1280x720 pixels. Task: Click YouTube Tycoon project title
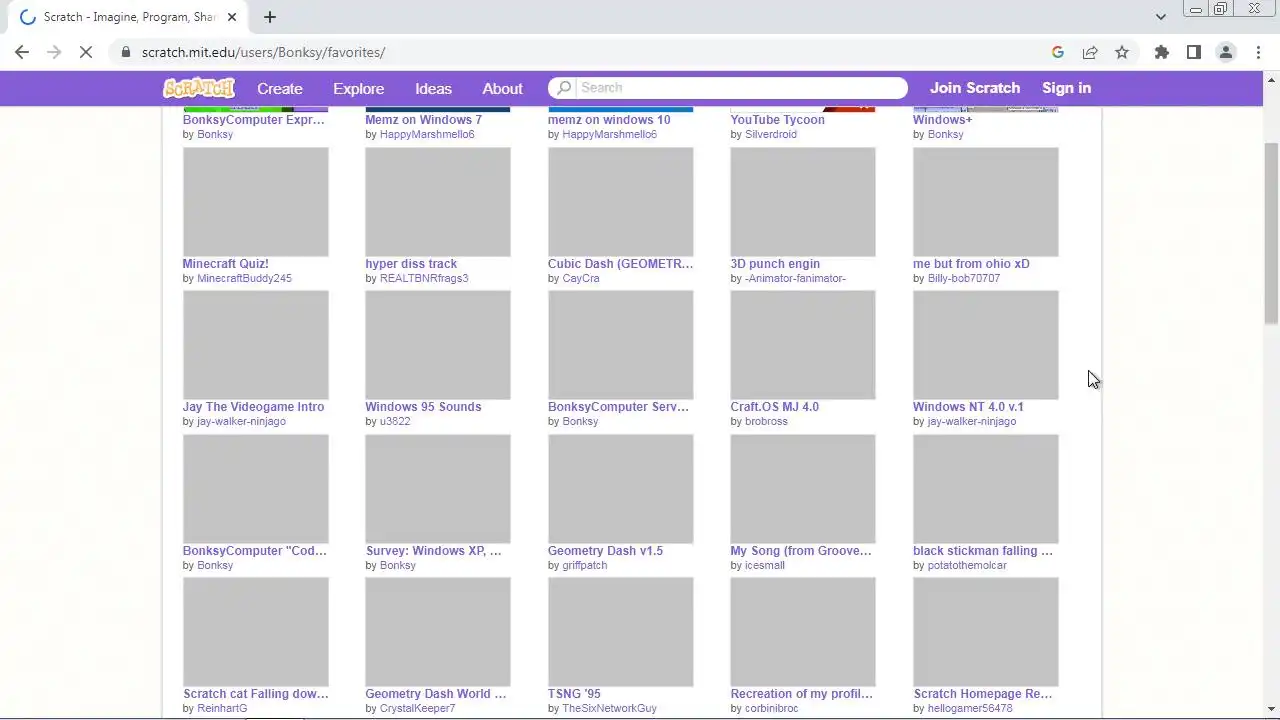pyautogui.click(x=777, y=120)
